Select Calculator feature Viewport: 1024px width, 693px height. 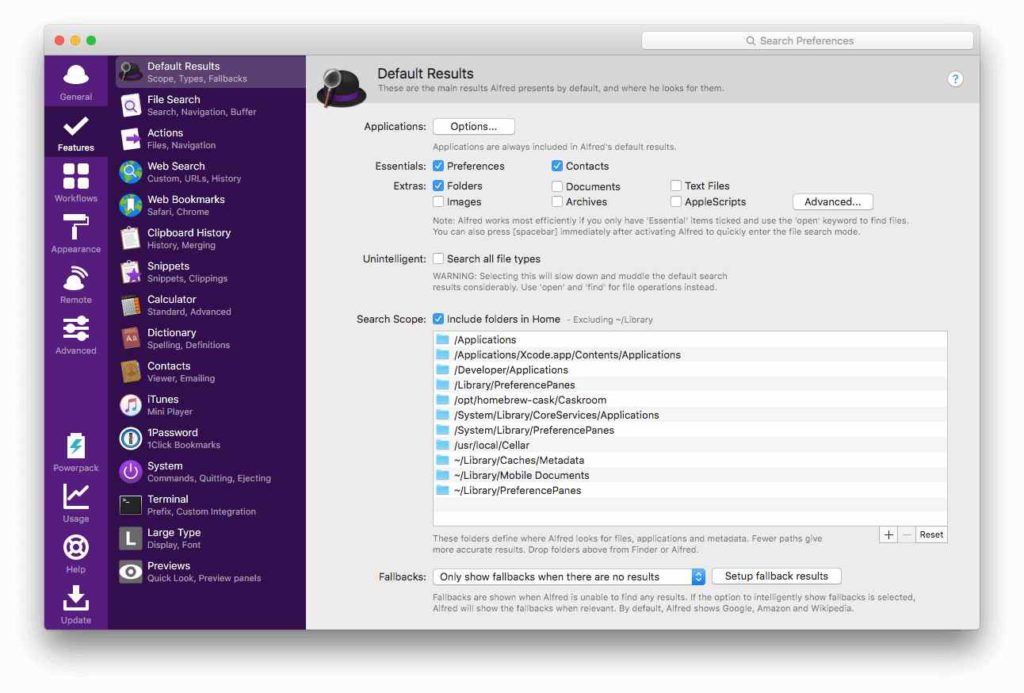click(x=210, y=305)
